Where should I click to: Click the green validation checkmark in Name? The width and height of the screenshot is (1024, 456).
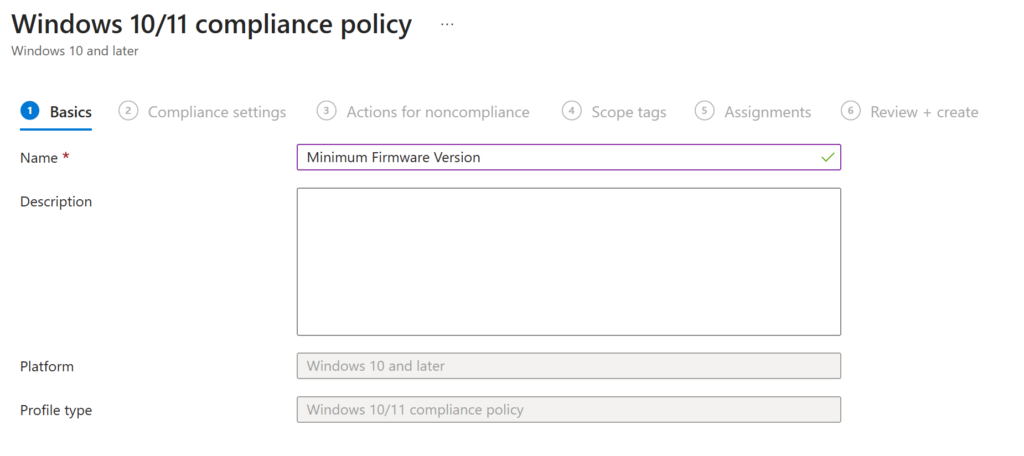(827, 158)
